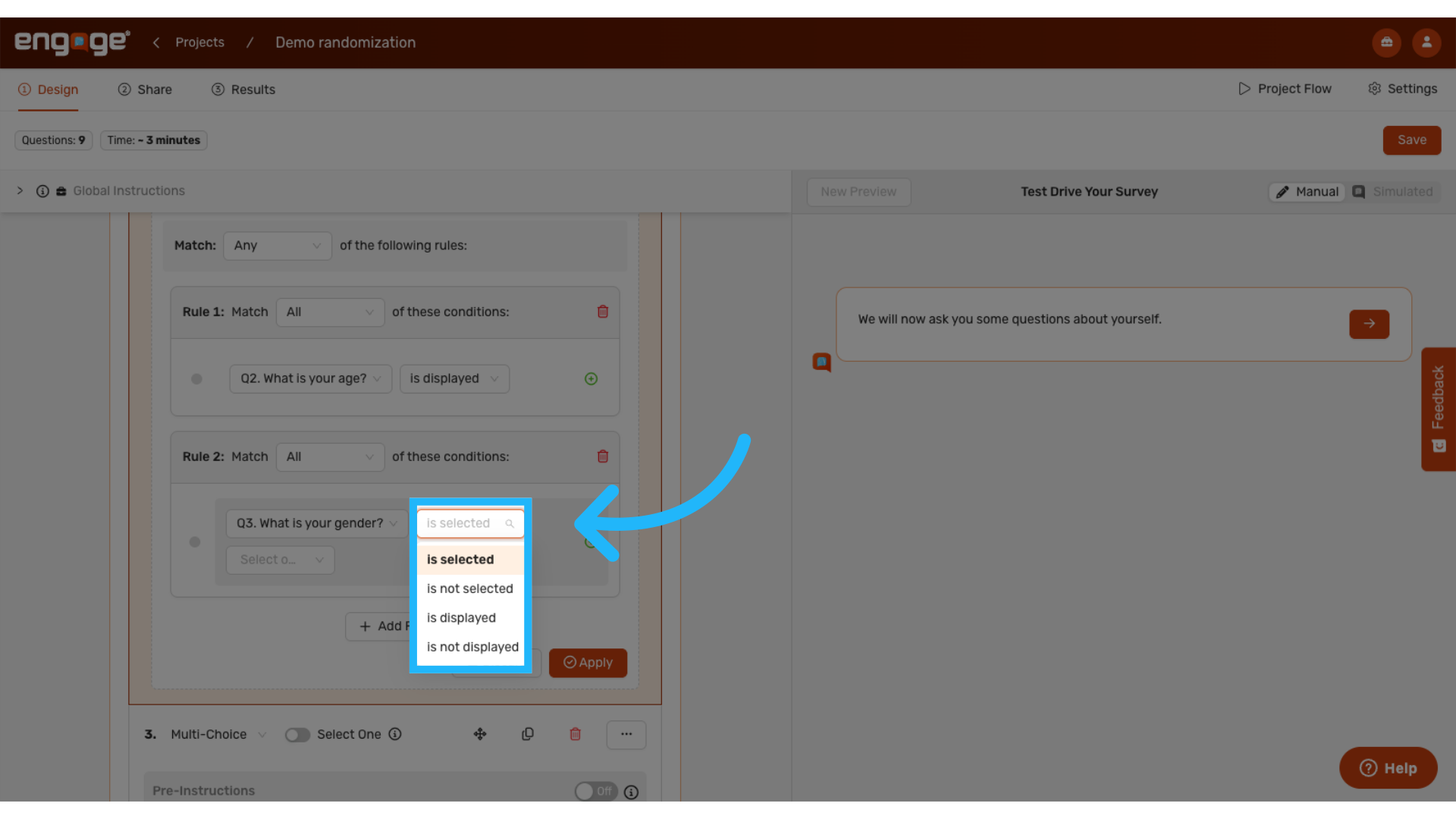Click the chat bubble icon in preview

tap(822, 362)
